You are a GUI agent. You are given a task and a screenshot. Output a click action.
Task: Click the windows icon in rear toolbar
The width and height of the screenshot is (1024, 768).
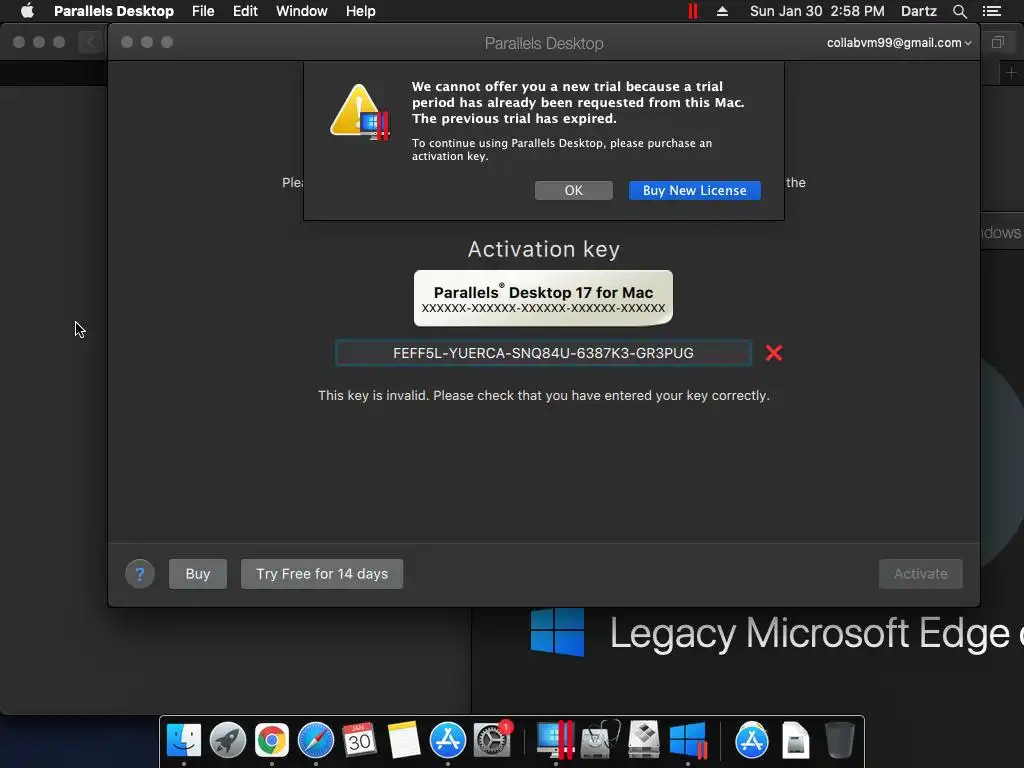tap(998, 42)
